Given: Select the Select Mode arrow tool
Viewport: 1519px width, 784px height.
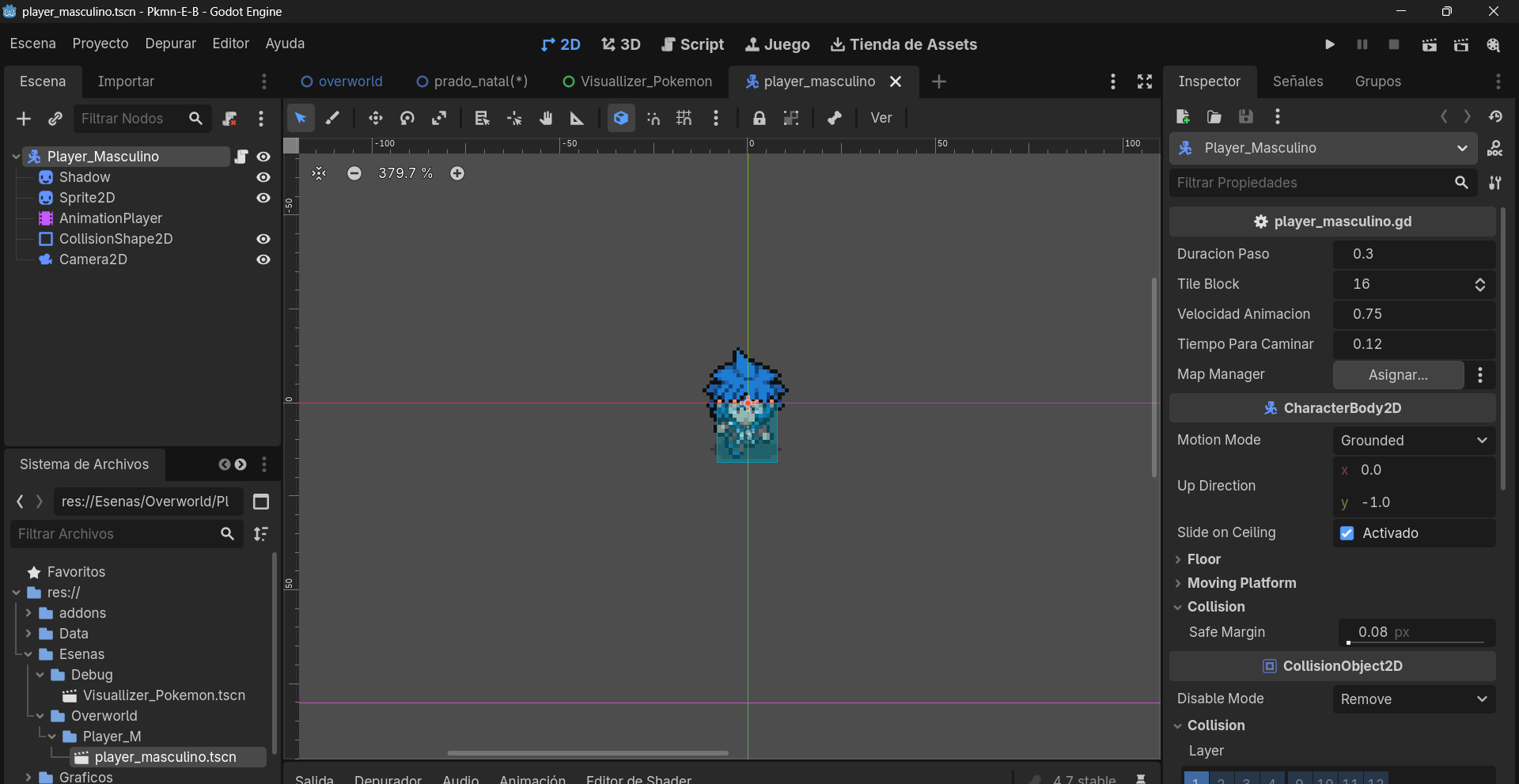Looking at the screenshot, I should pyautogui.click(x=301, y=119).
